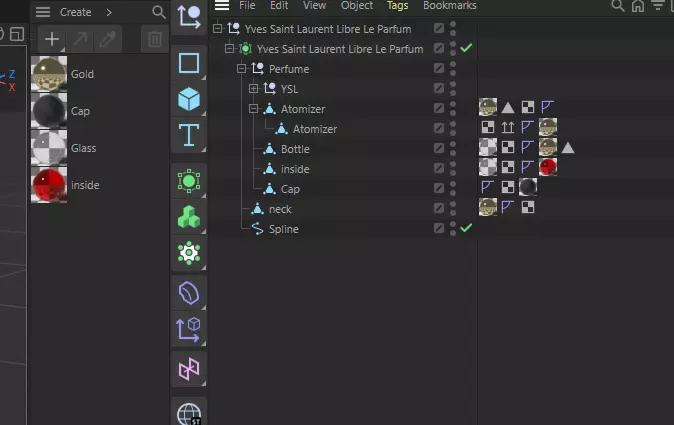Select the Rectangle spline tool

point(189,63)
